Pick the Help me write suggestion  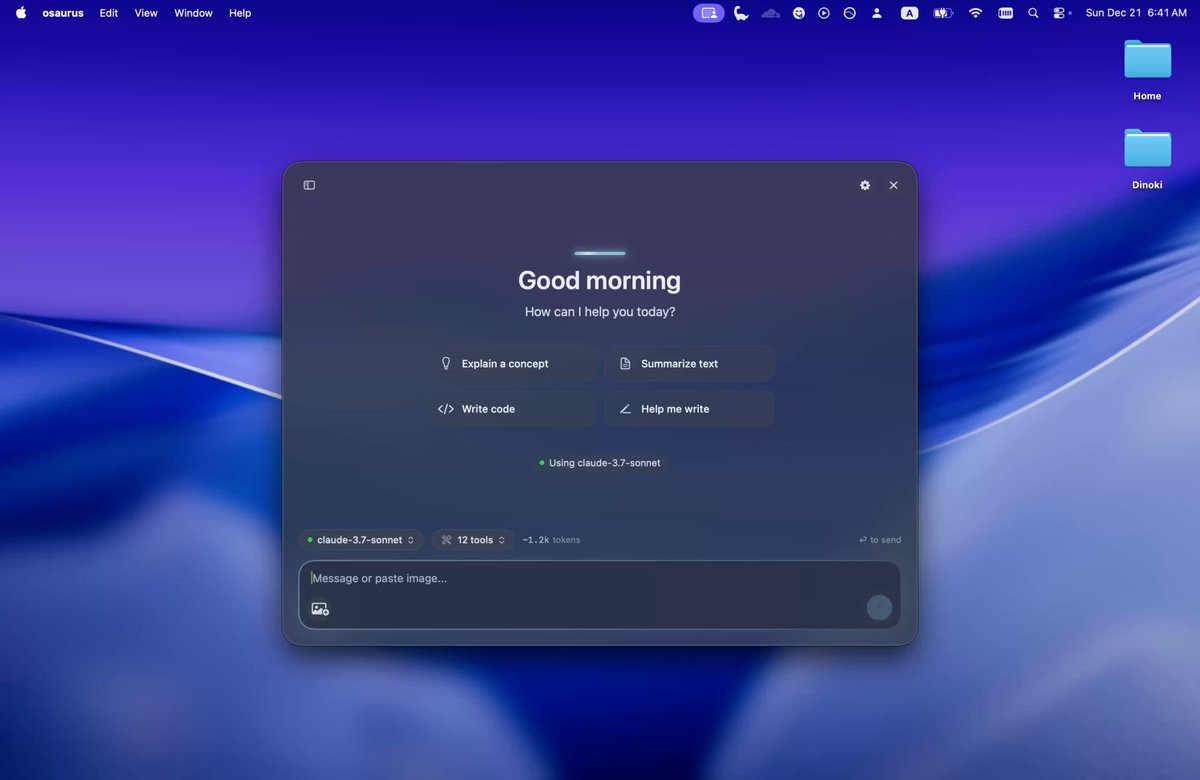690,409
